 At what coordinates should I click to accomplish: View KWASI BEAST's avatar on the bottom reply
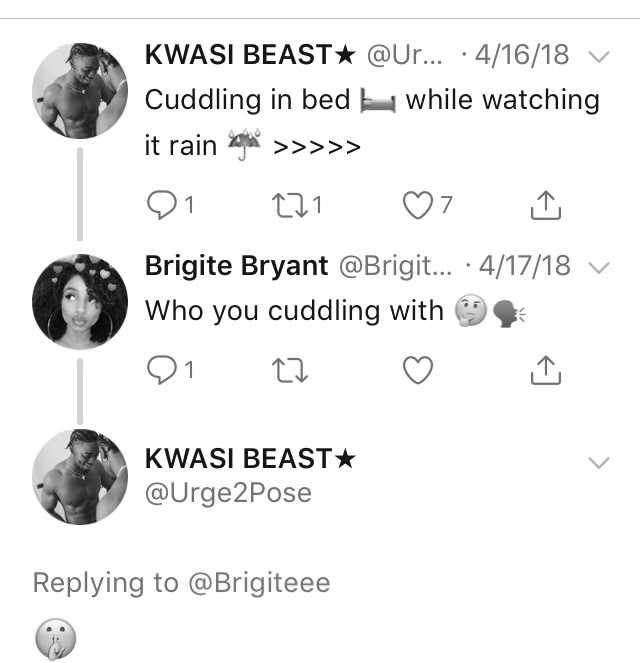point(80,477)
